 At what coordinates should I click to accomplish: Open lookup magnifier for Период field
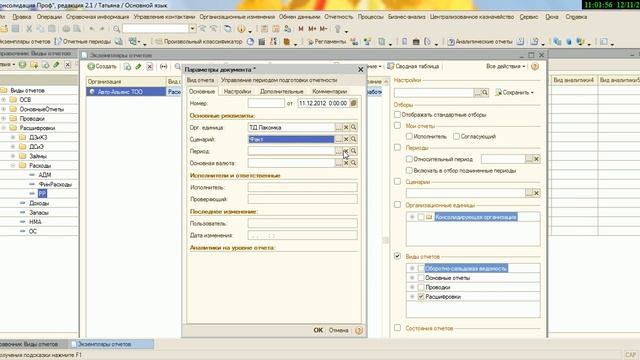point(354,151)
